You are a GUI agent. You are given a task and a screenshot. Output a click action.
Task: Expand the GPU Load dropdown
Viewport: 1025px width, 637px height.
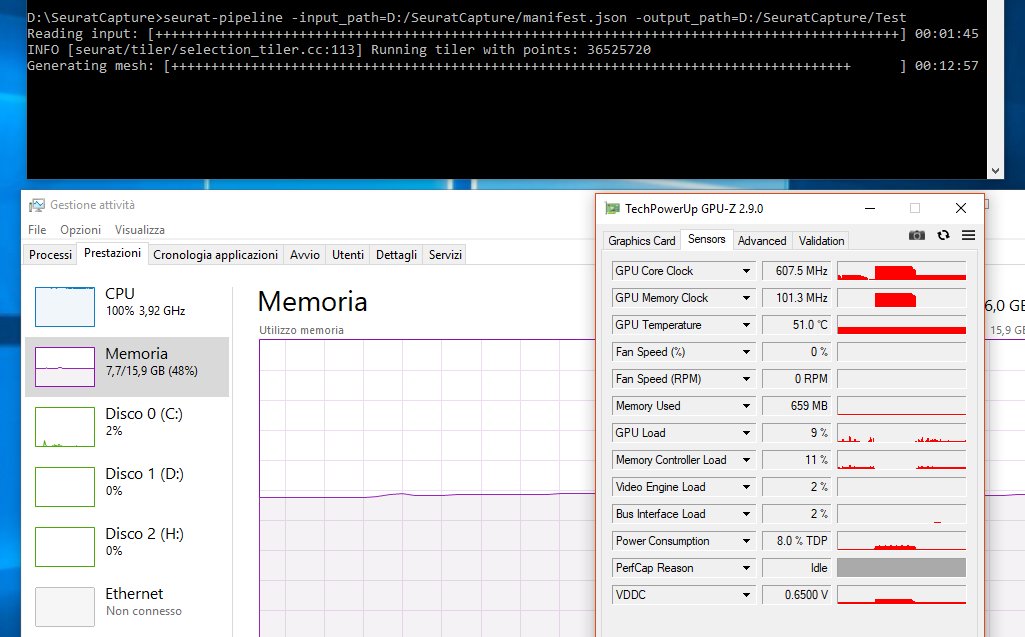pyautogui.click(x=746, y=433)
